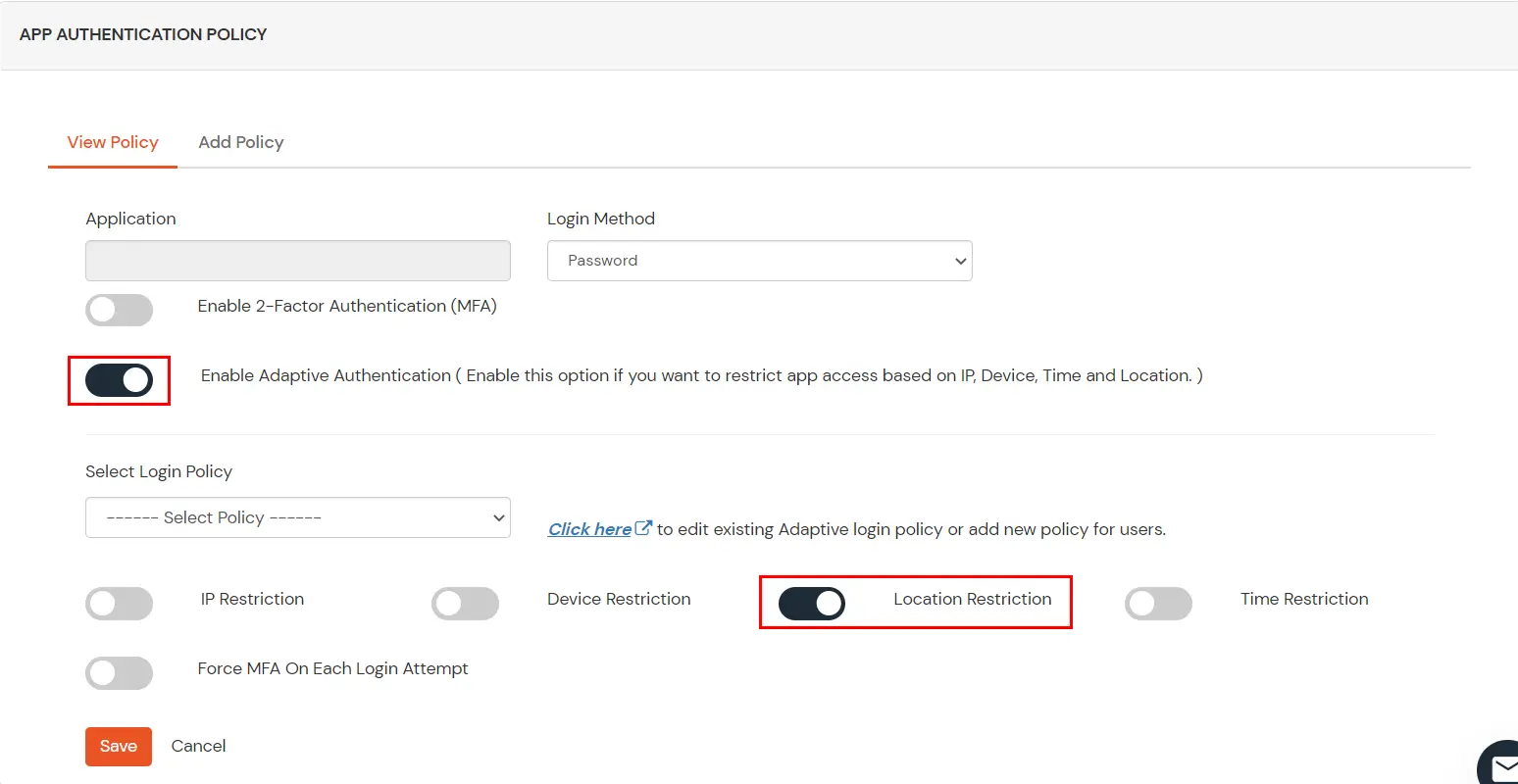The height and width of the screenshot is (784, 1518).
Task: Switch to the Add Policy tab
Action: click(x=240, y=142)
